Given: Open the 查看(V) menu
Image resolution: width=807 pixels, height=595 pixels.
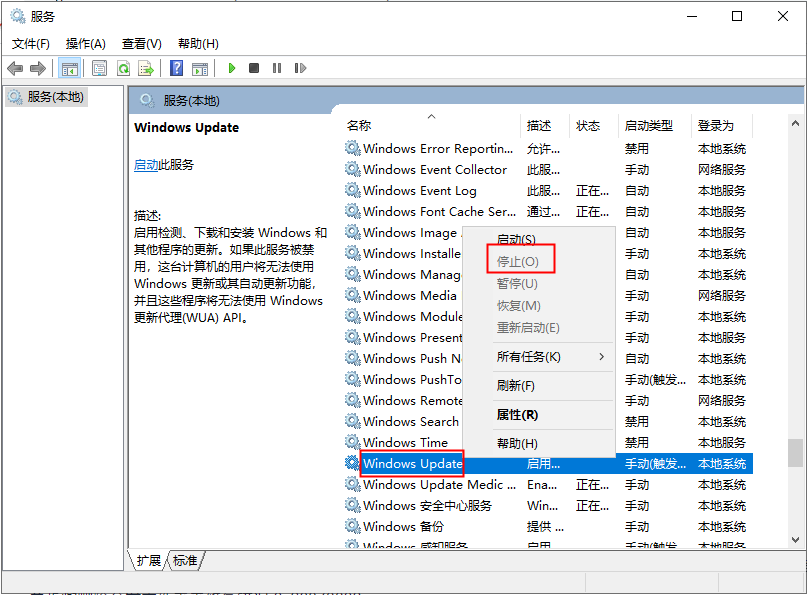Looking at the screenshot, I should coord(142,44).
